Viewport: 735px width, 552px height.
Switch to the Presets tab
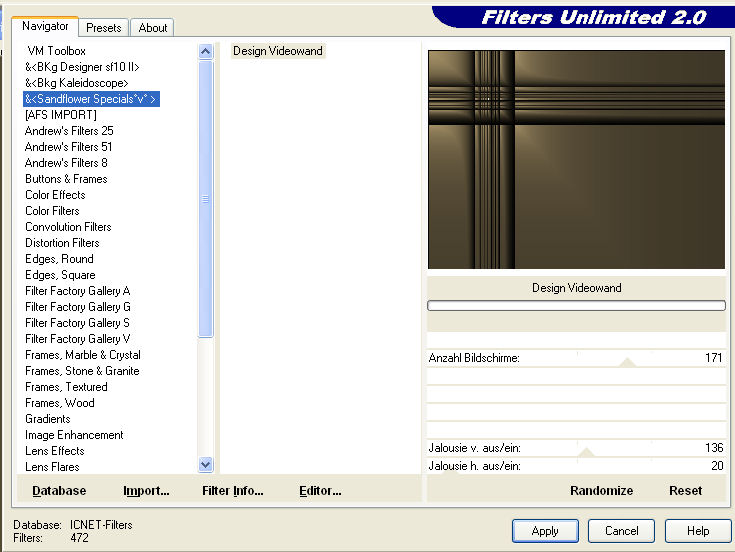[x=104, y=28]
